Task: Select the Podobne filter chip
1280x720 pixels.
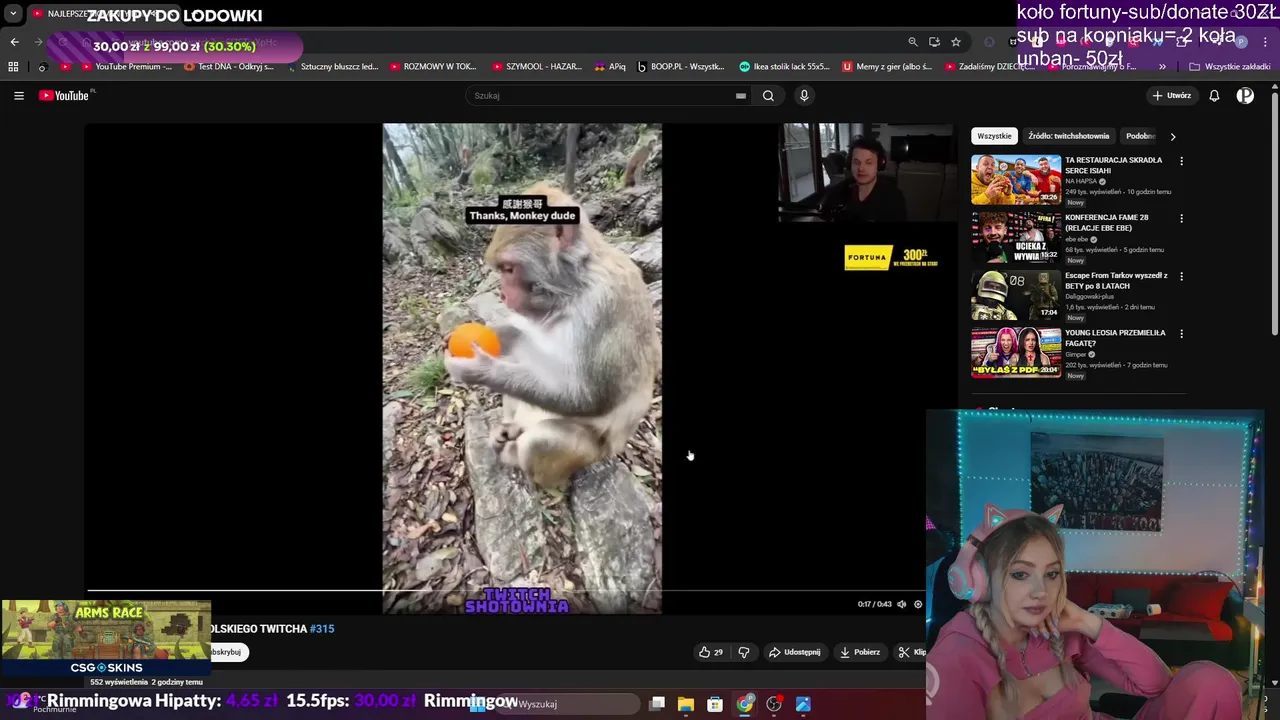Action: coord(1140,136)
